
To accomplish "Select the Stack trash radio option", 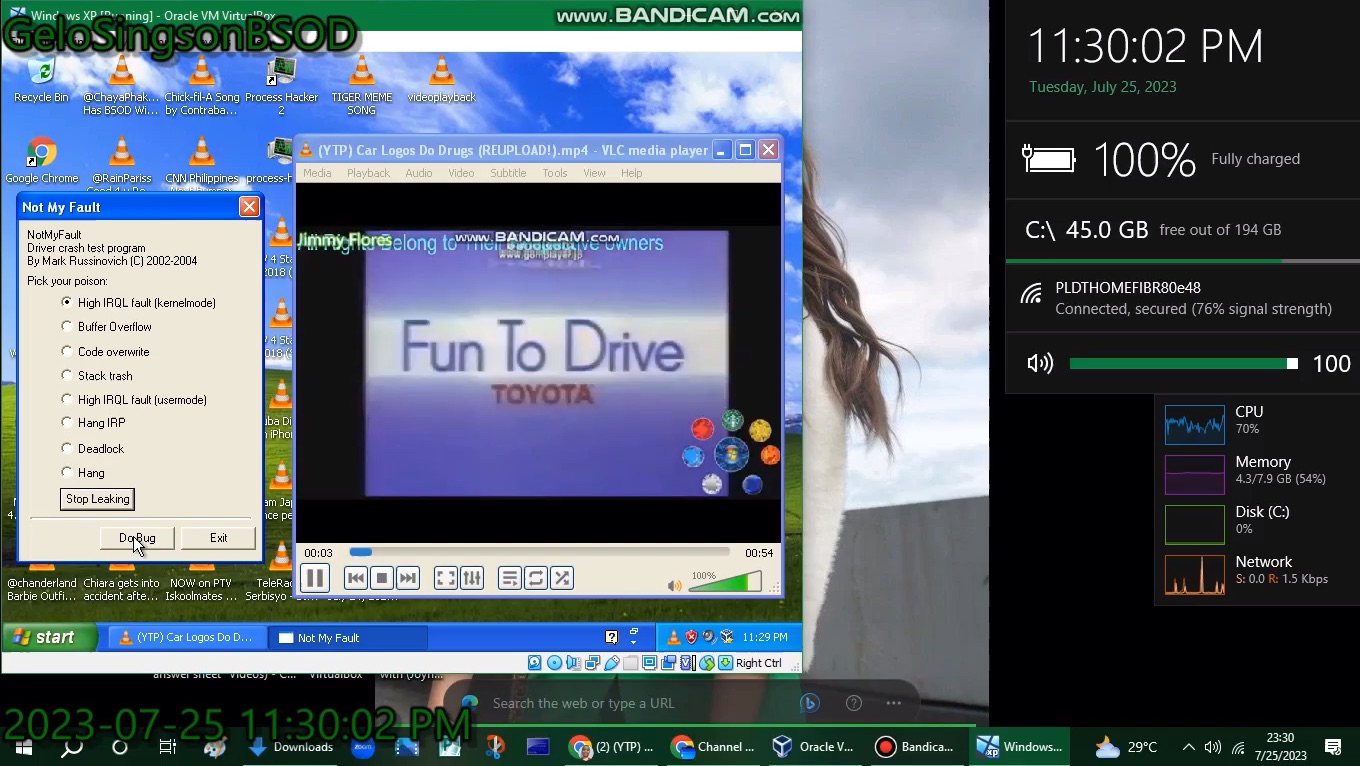I will 97,376.
